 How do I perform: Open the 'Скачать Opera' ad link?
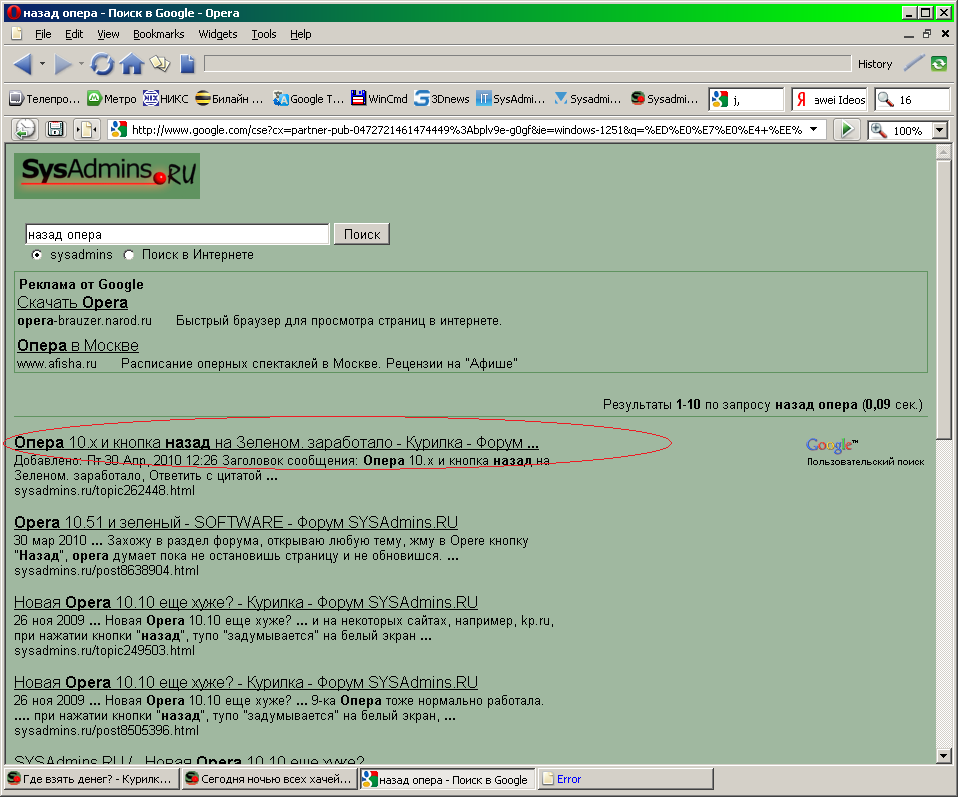click(x=72, y=303)
